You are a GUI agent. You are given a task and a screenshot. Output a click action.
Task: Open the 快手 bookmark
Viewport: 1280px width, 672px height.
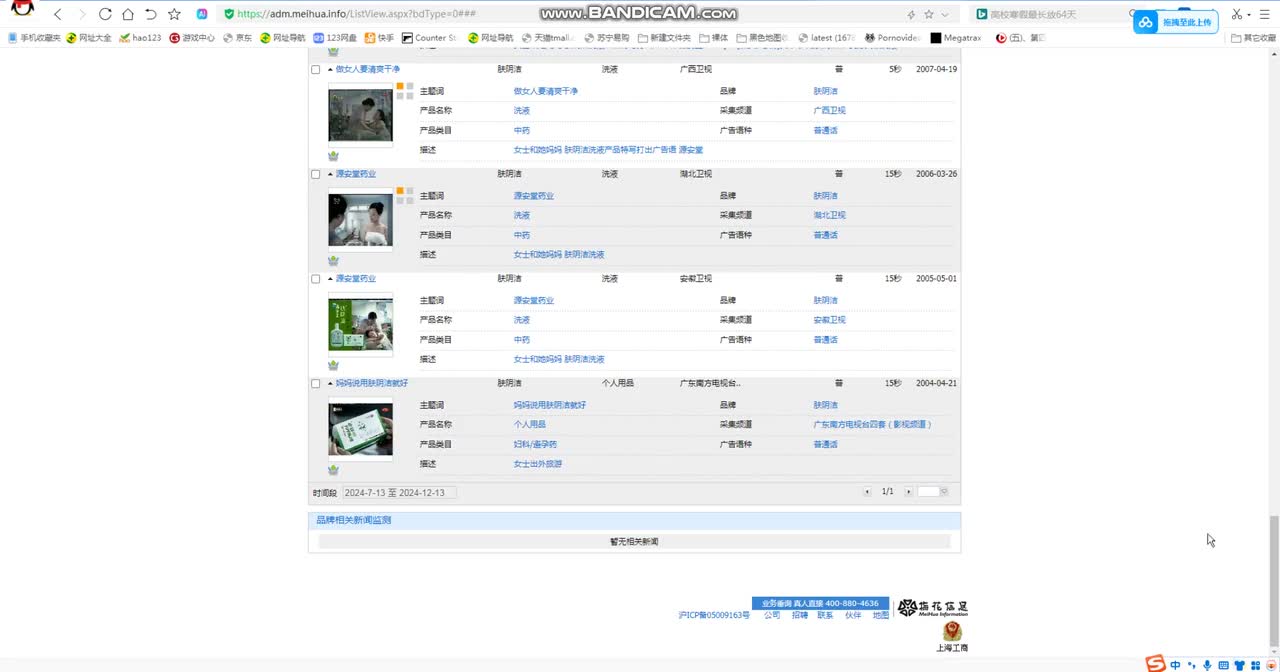[x=380, y=38]
